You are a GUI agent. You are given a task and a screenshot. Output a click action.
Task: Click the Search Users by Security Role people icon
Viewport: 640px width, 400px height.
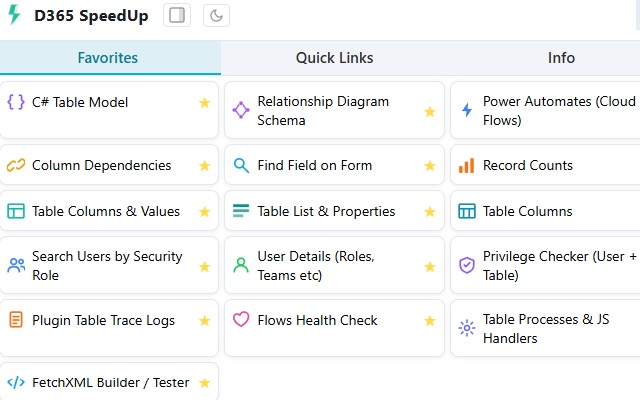coord(16,266)
